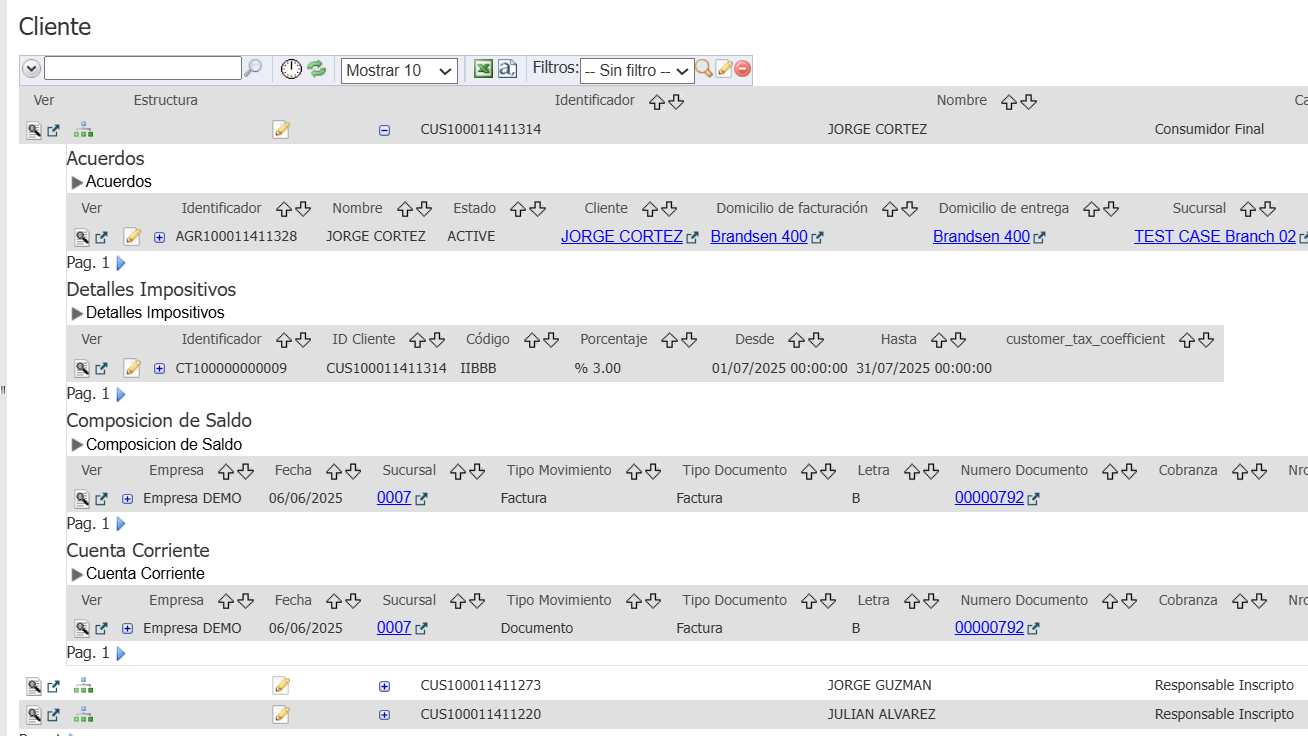Screen dimensions: 1308x736
Task: Sort the Cliente list by Identificador descending
Action: coord(676,101)
